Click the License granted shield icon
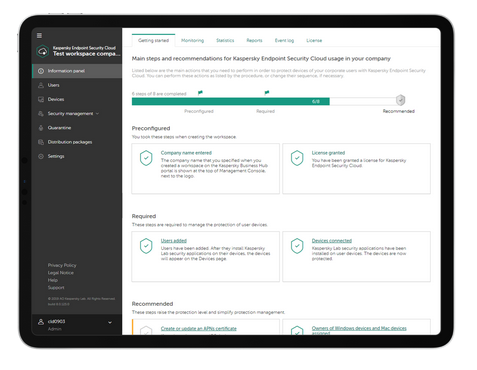The image size is (477, 370). pyautogui.click(x=297, y=158)
